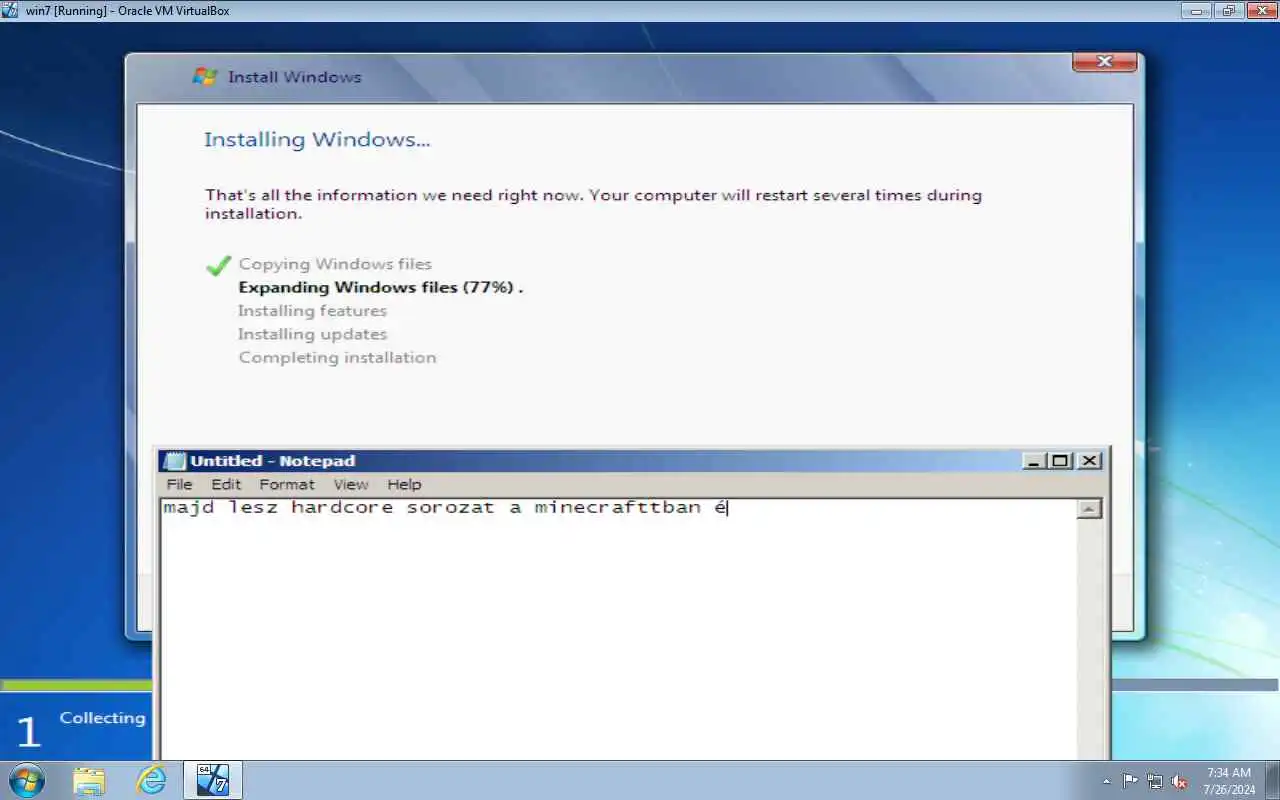Screen dimensions: 1280x800
Task: Click the Action Center flag tray icon
Action: [x=1130, y=781]
